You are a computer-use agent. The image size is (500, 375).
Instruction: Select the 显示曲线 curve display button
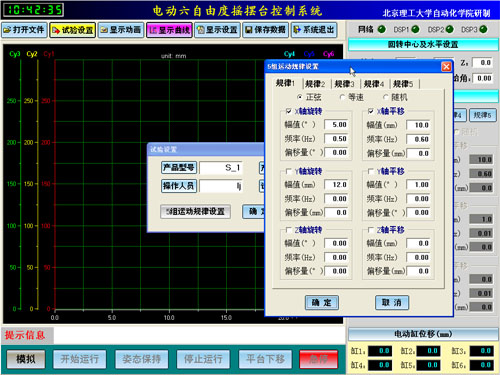click(x=169, y=30)
